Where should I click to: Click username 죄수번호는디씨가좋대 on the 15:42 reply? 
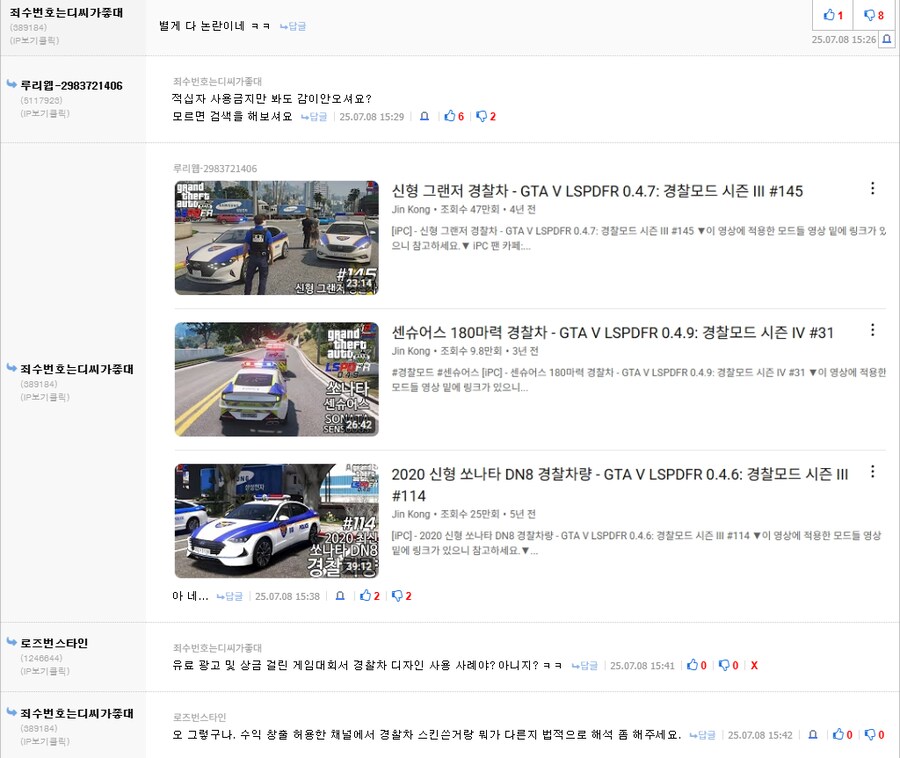click(x=77, y=713)
